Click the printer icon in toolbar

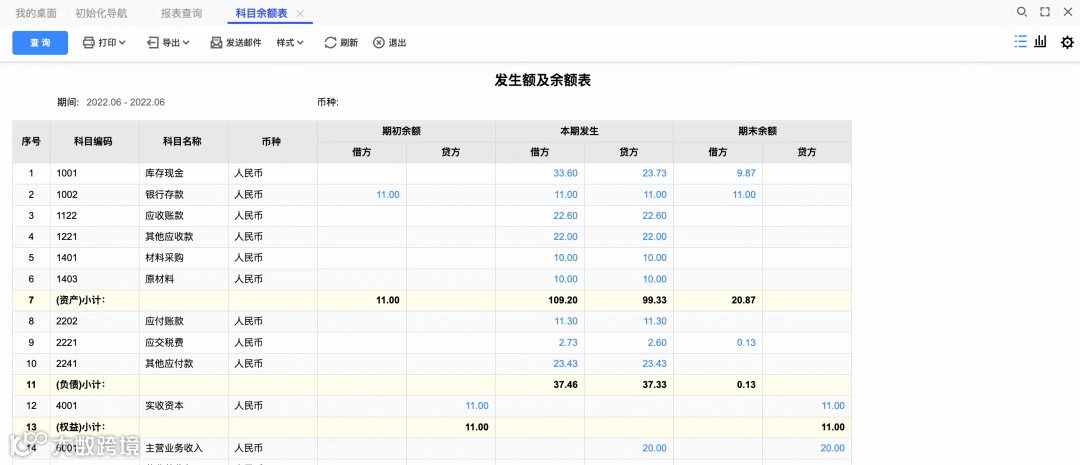(89, 43)
